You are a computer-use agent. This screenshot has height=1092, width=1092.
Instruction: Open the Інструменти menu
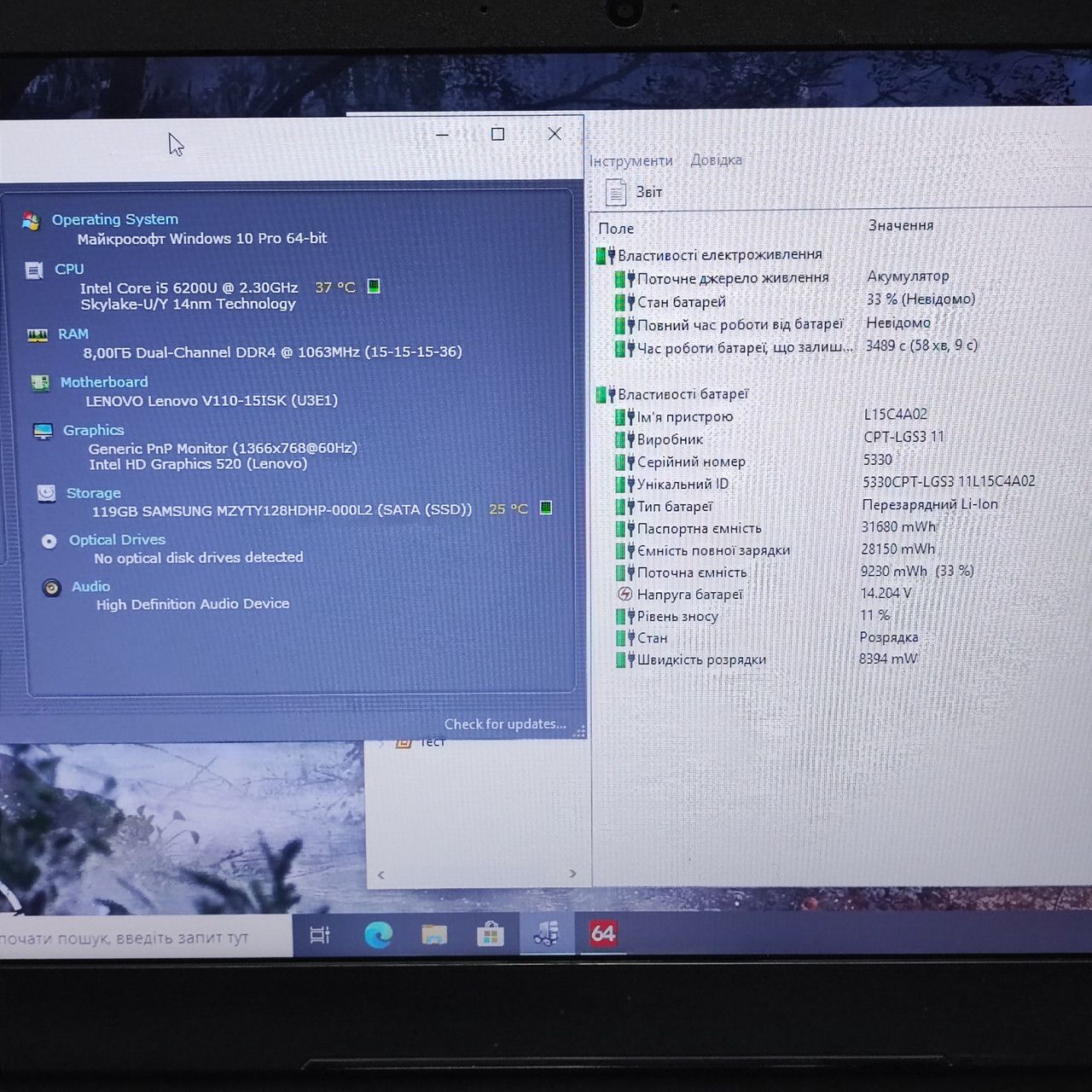(x=630, y=160)
